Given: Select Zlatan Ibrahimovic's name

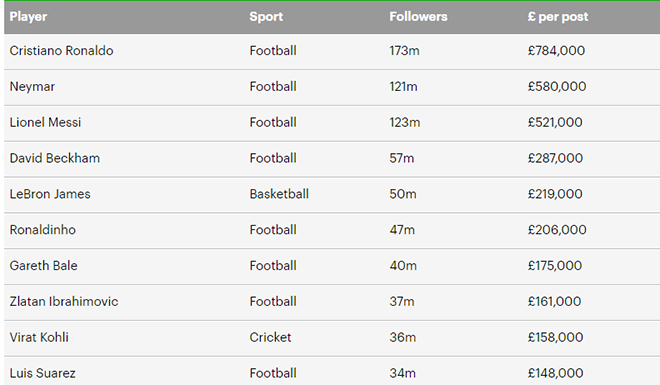Looking at the screenshot, I should (x=64, y=301).
